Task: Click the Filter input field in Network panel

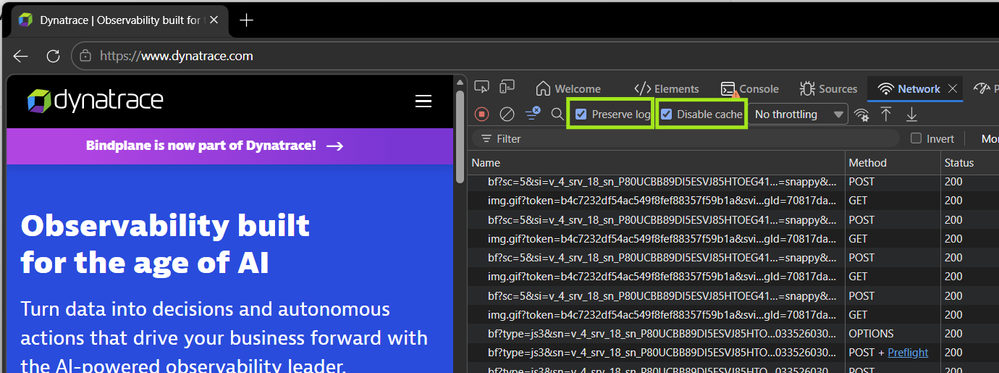Action: click(685, 138)
